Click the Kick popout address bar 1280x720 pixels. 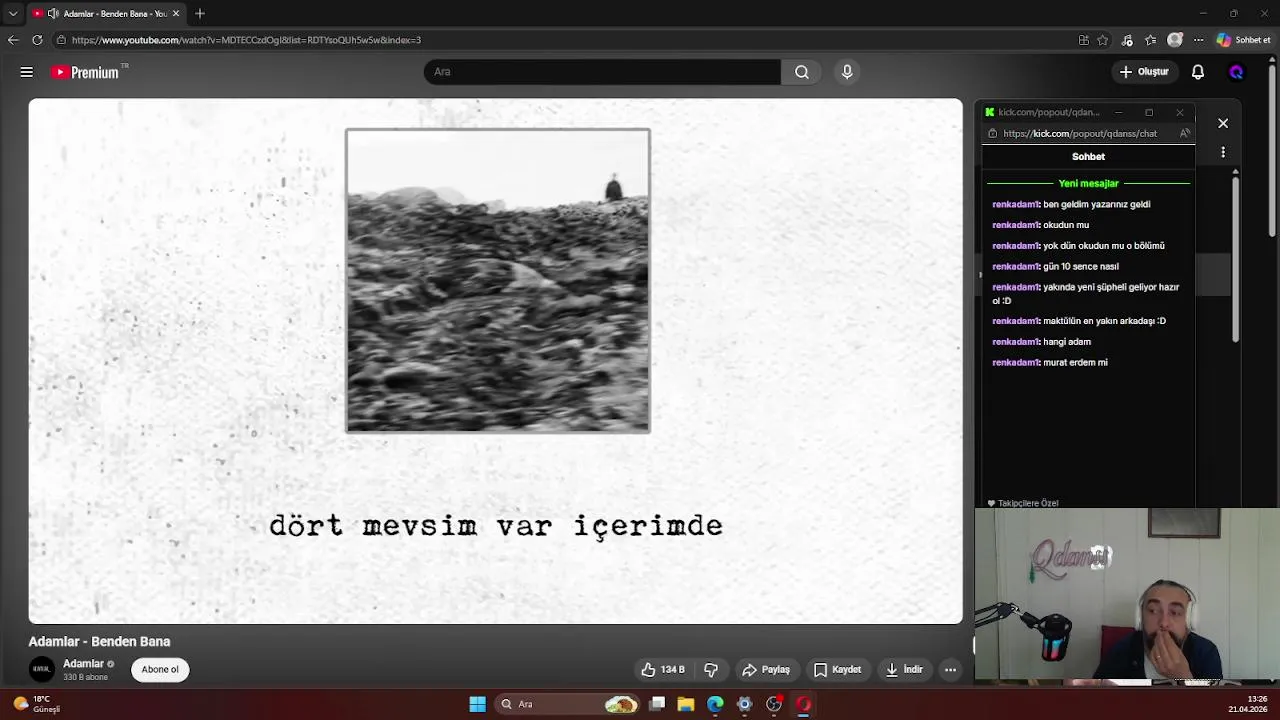pyautogui.click(x=1080, y=133)
